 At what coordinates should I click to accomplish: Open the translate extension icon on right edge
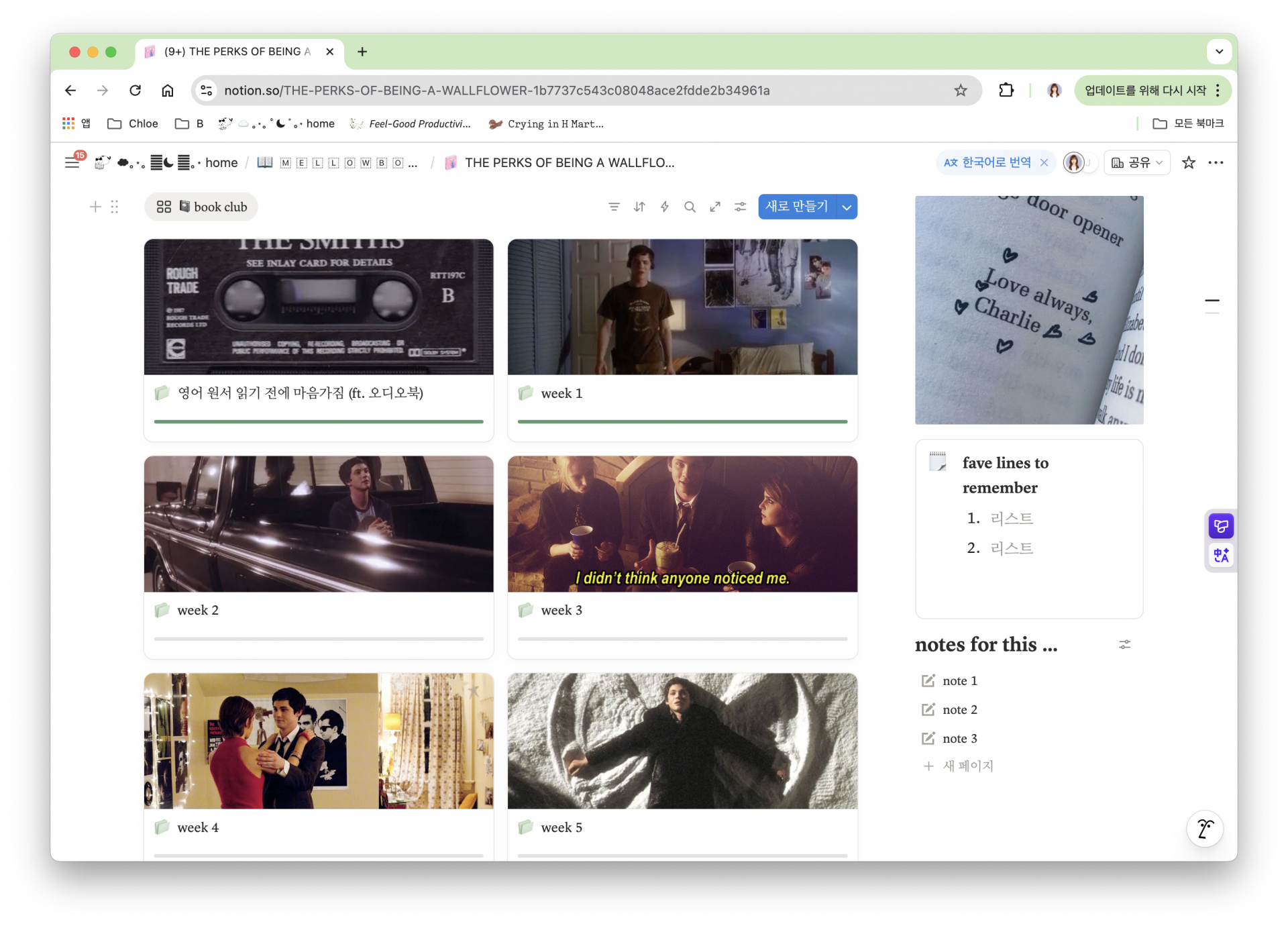pos(1221,555)
